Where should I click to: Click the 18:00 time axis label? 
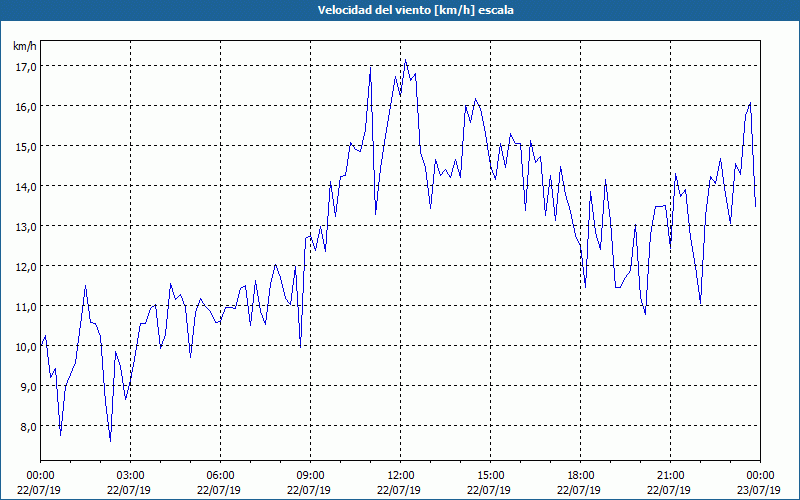tap(581, 476)
